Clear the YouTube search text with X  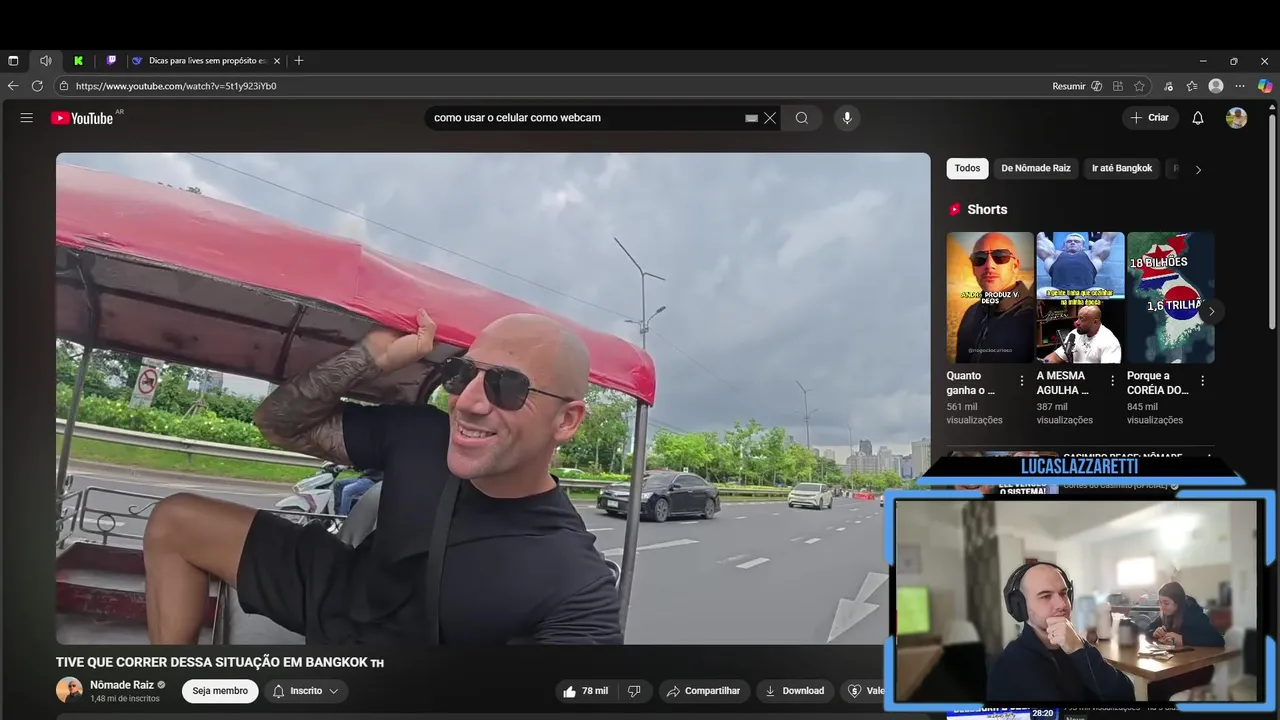click(770, 118)
